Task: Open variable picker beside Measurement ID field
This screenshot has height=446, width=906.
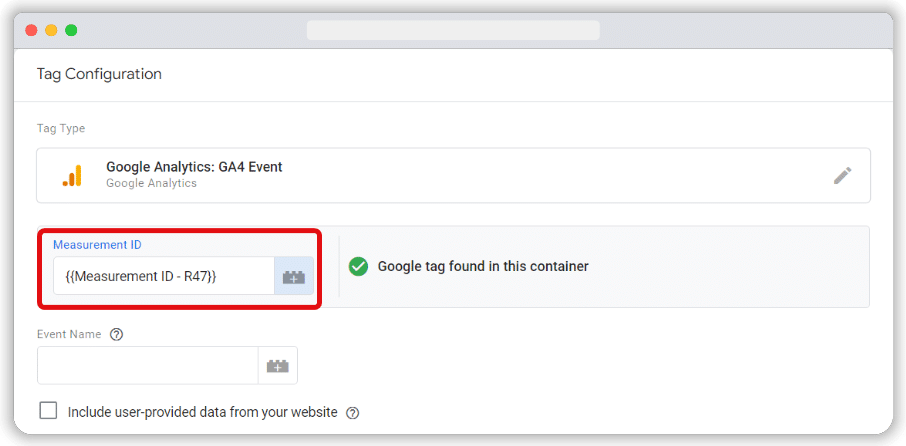Action: 294,276
